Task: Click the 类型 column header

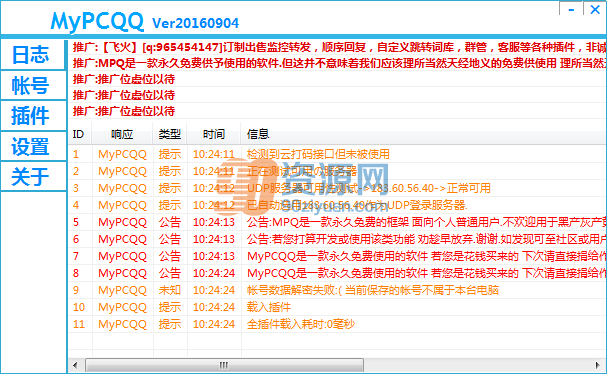Action: tap(170, 134)
